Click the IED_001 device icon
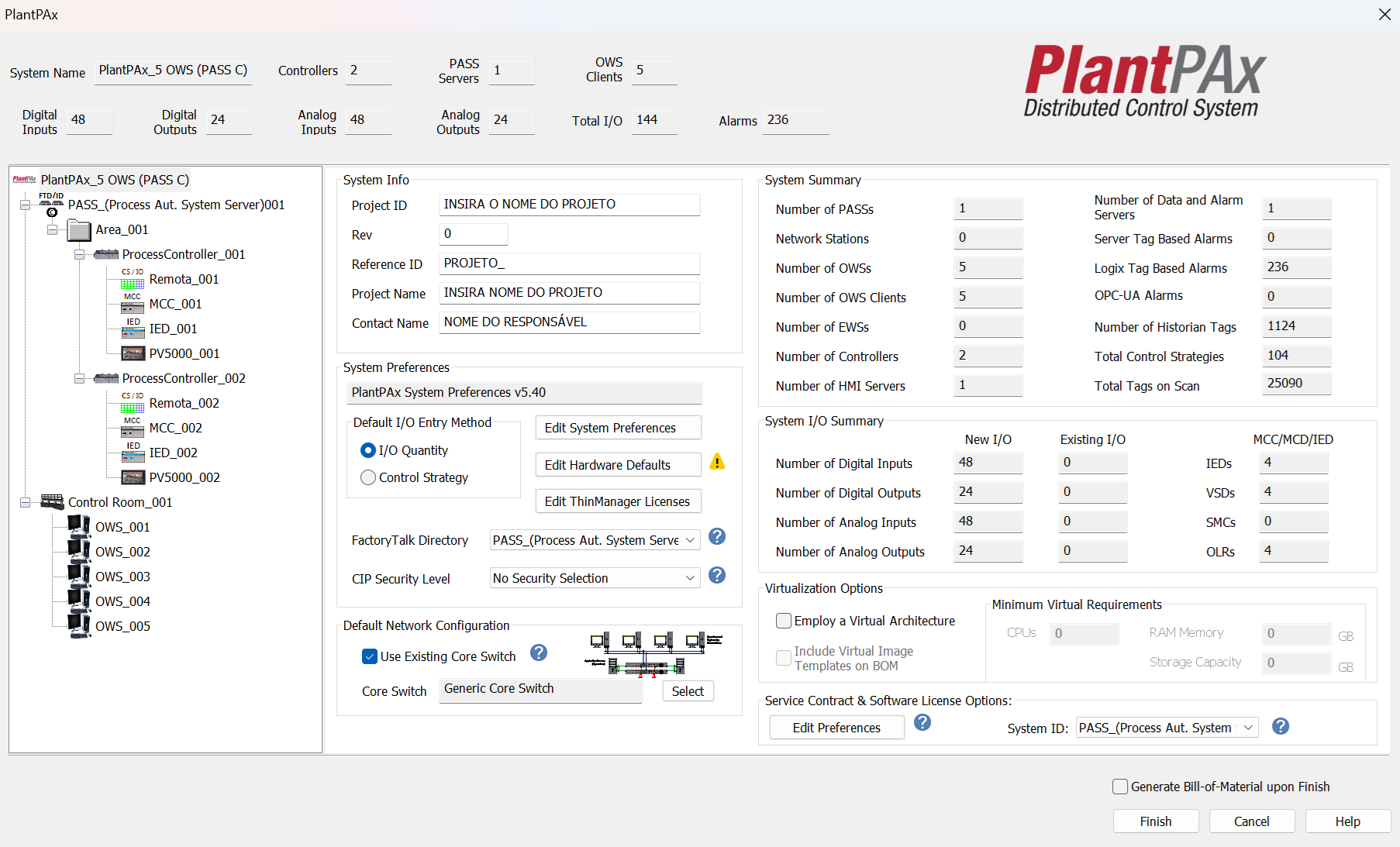 [x=133, y=329]
